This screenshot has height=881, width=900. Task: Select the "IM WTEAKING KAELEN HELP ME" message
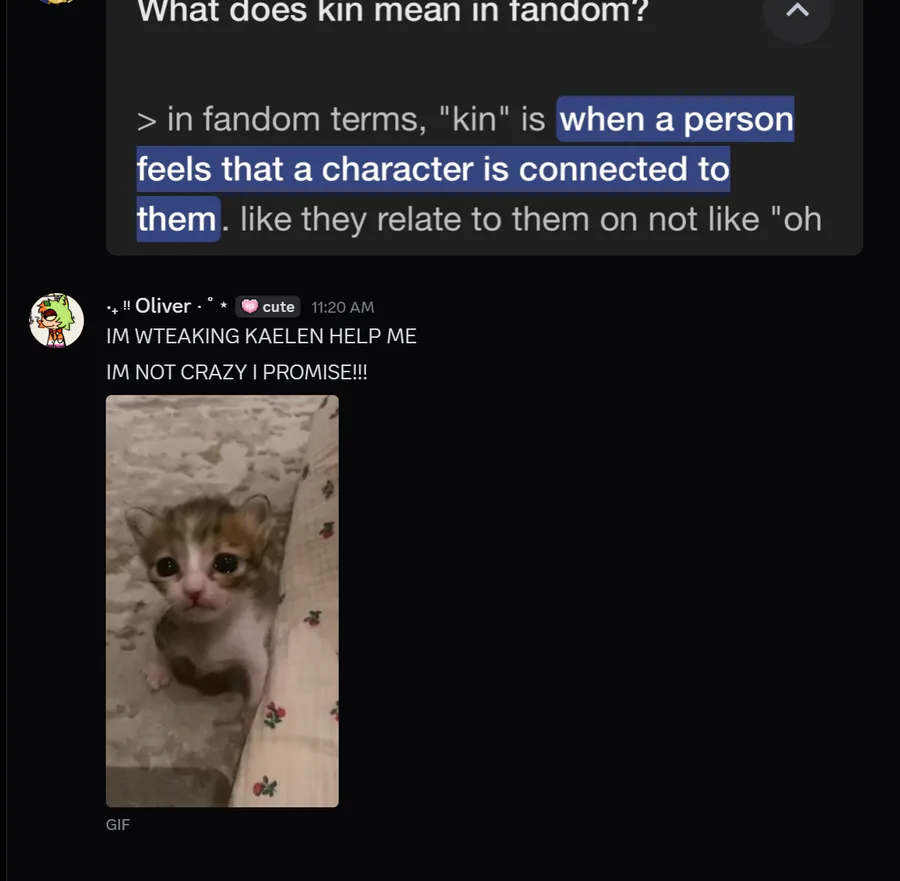tap(261, 337)
